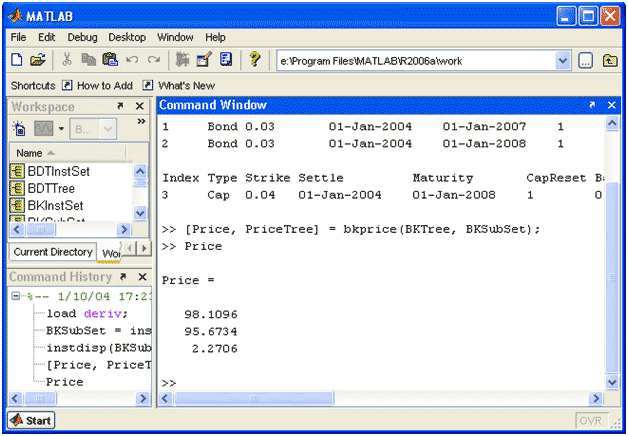The height and width of the screenshot is (436, 628).
Task: Undock the Command History panel
Action: (123, 277)
